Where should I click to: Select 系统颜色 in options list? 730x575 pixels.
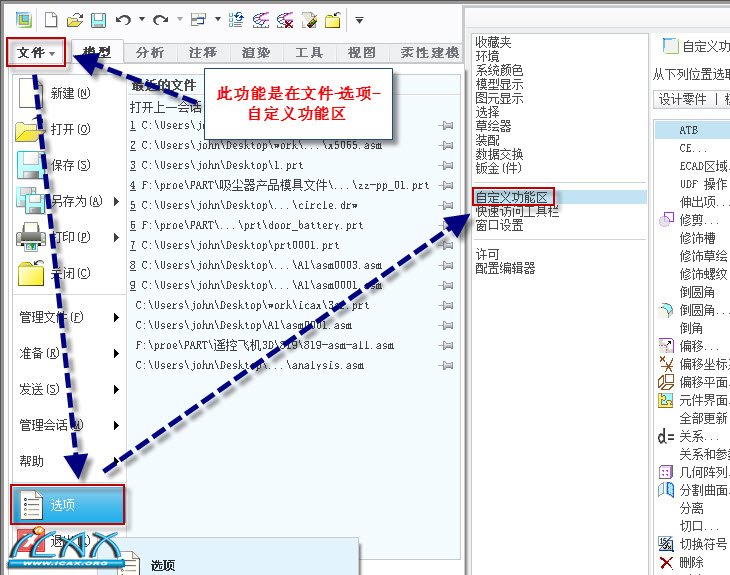tap(499, 70)
